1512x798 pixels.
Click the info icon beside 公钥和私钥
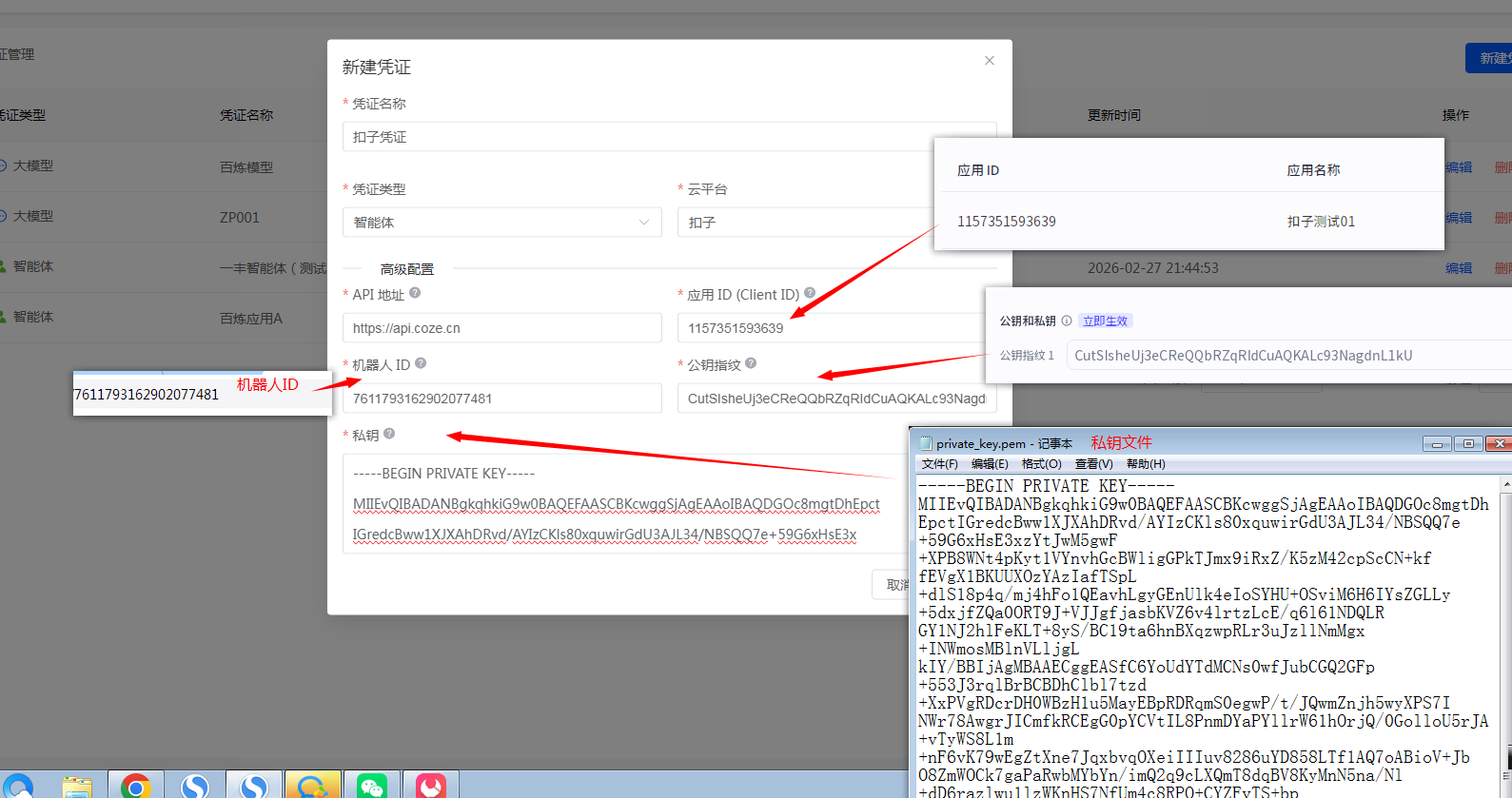coord(1067,321)
